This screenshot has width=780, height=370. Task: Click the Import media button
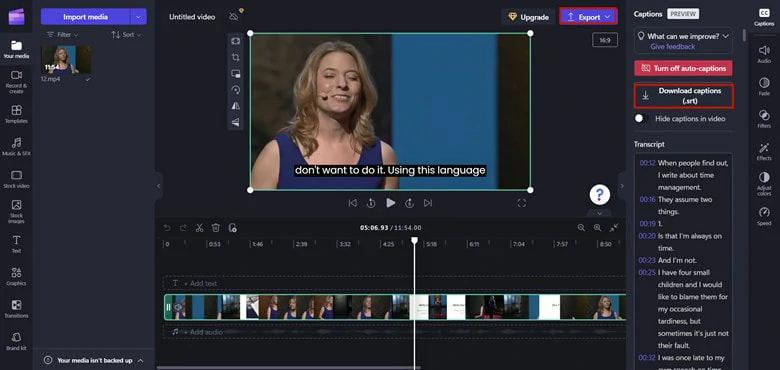[86, 17]
